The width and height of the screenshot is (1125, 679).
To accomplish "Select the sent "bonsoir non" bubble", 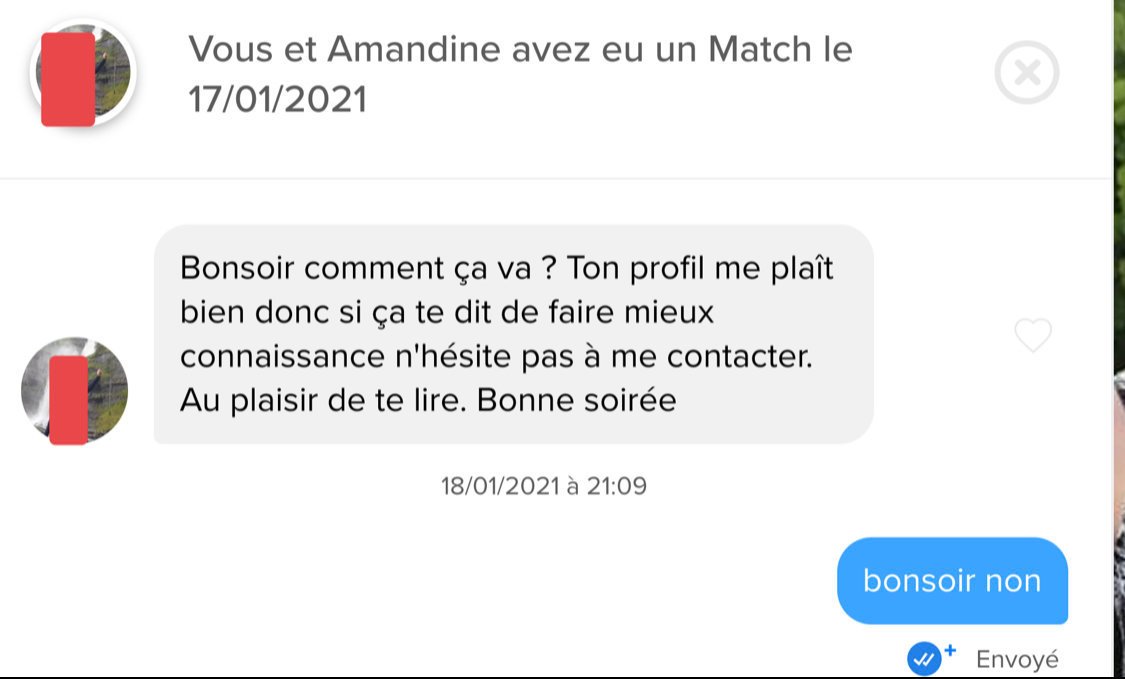I will [952, 581].
